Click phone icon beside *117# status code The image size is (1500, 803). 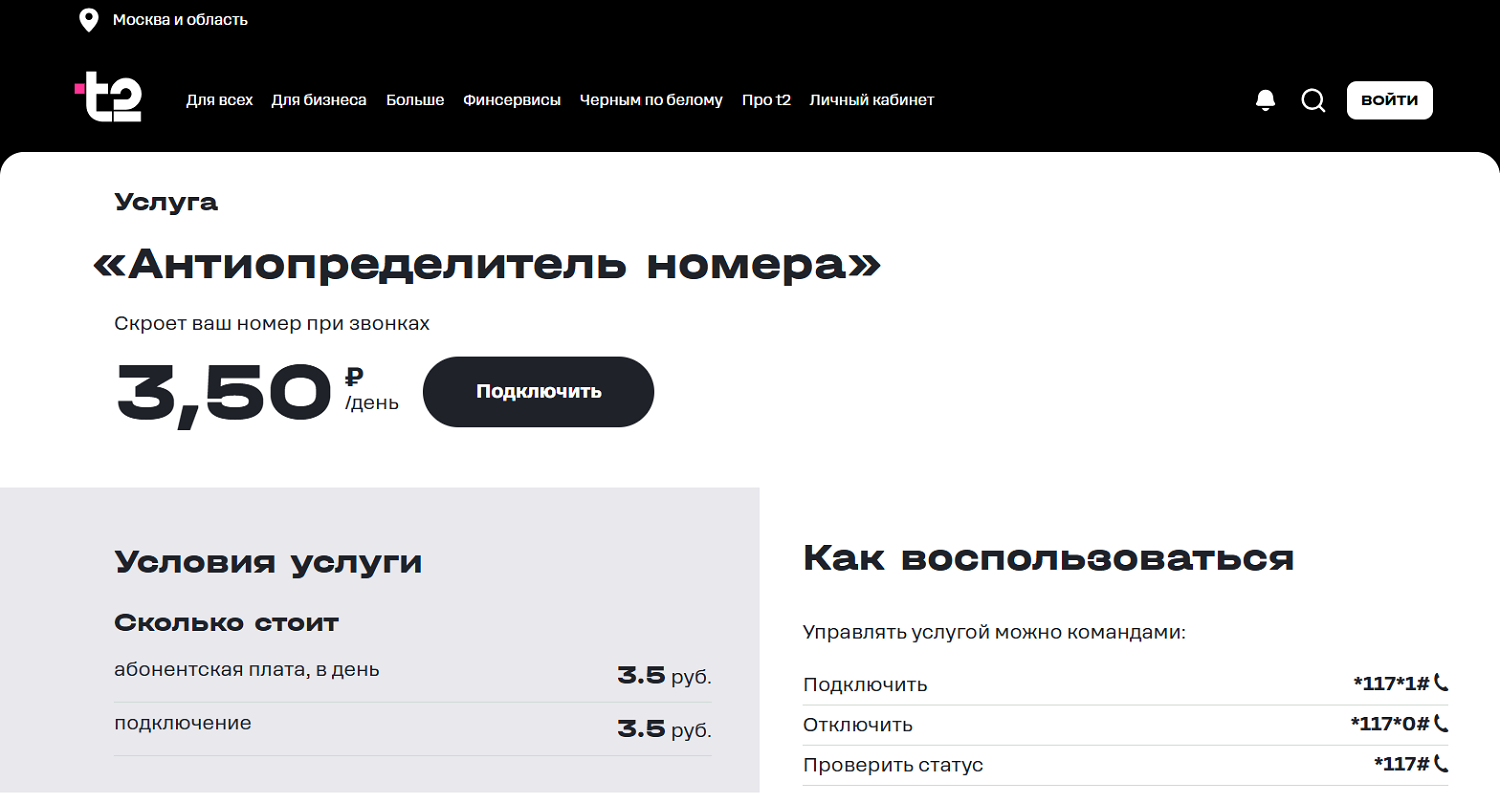pos(1441,763)
